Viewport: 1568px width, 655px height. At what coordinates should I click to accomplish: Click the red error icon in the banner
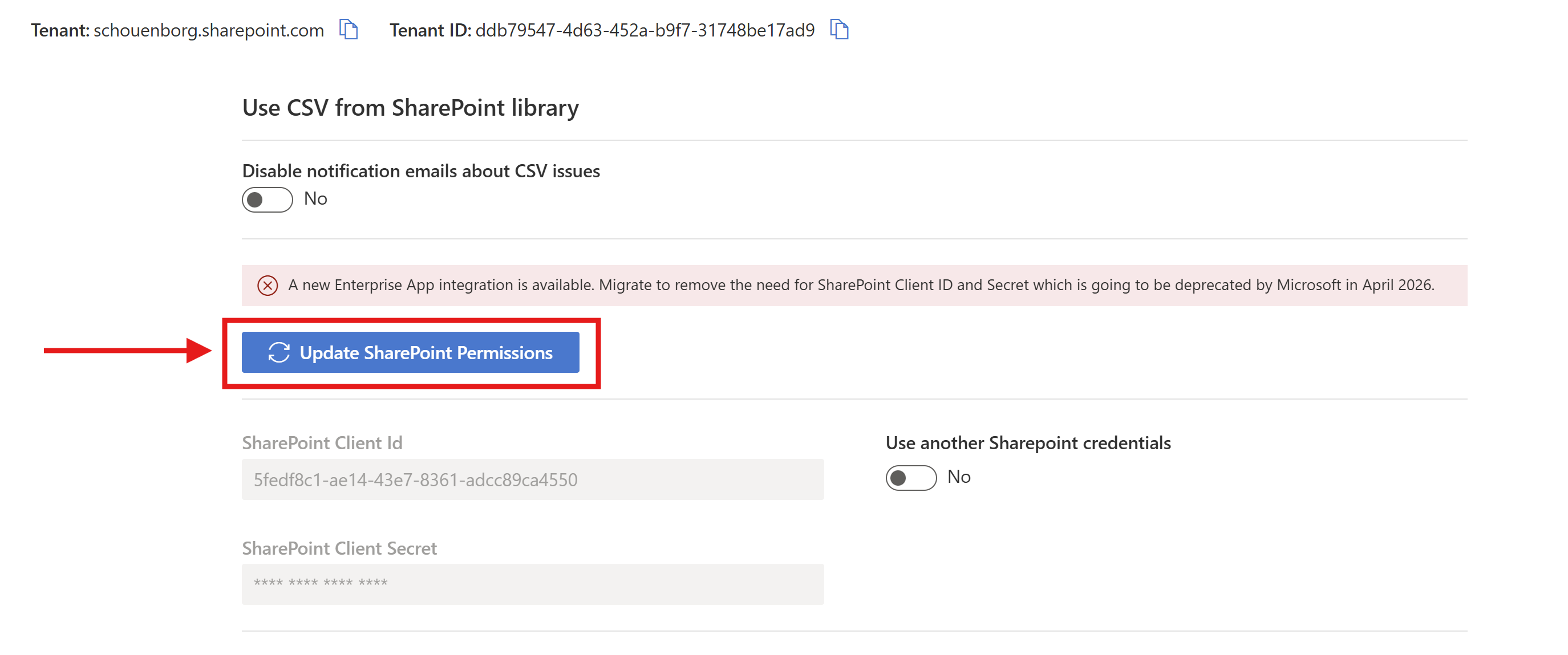(267, 285)
